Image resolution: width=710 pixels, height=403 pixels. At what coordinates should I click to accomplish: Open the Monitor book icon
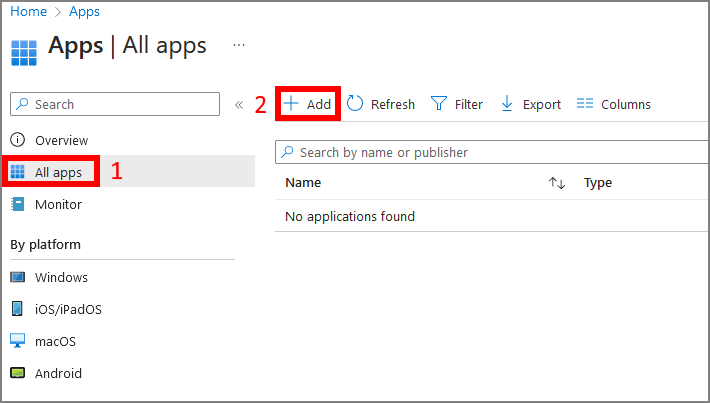click(18, 204)
